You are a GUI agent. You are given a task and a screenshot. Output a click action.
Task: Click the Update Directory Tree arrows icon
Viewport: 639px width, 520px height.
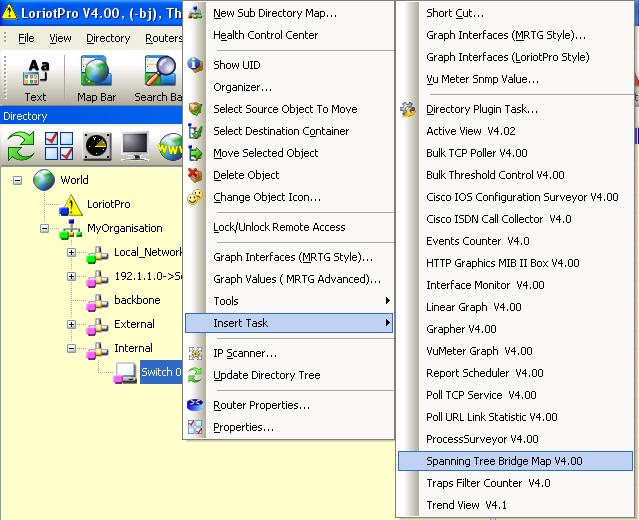click(196, 375)
